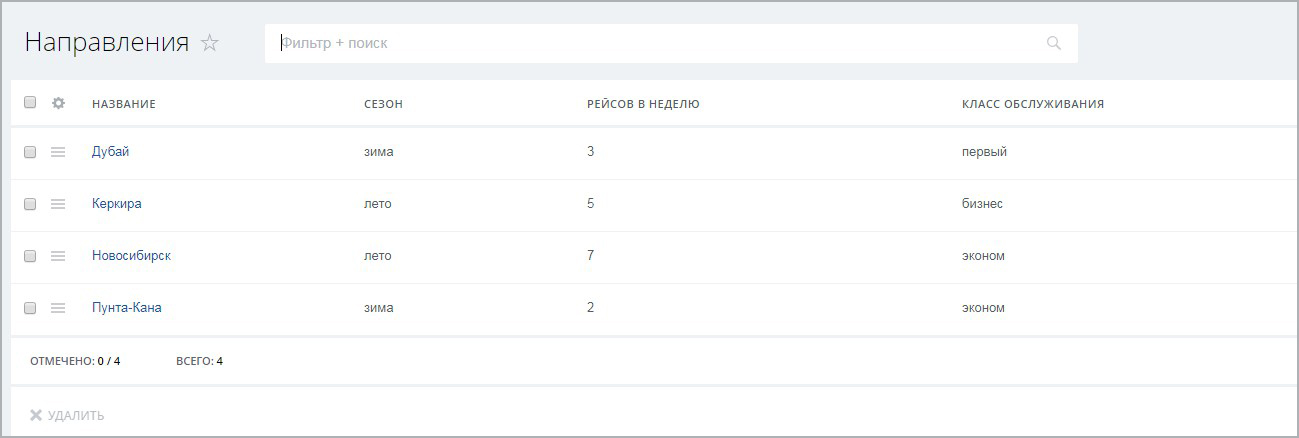The height and width of the screenshot is (438, 1299).
Task: Check the Дубай row checkbox
Action: click(x=30, y=151)
